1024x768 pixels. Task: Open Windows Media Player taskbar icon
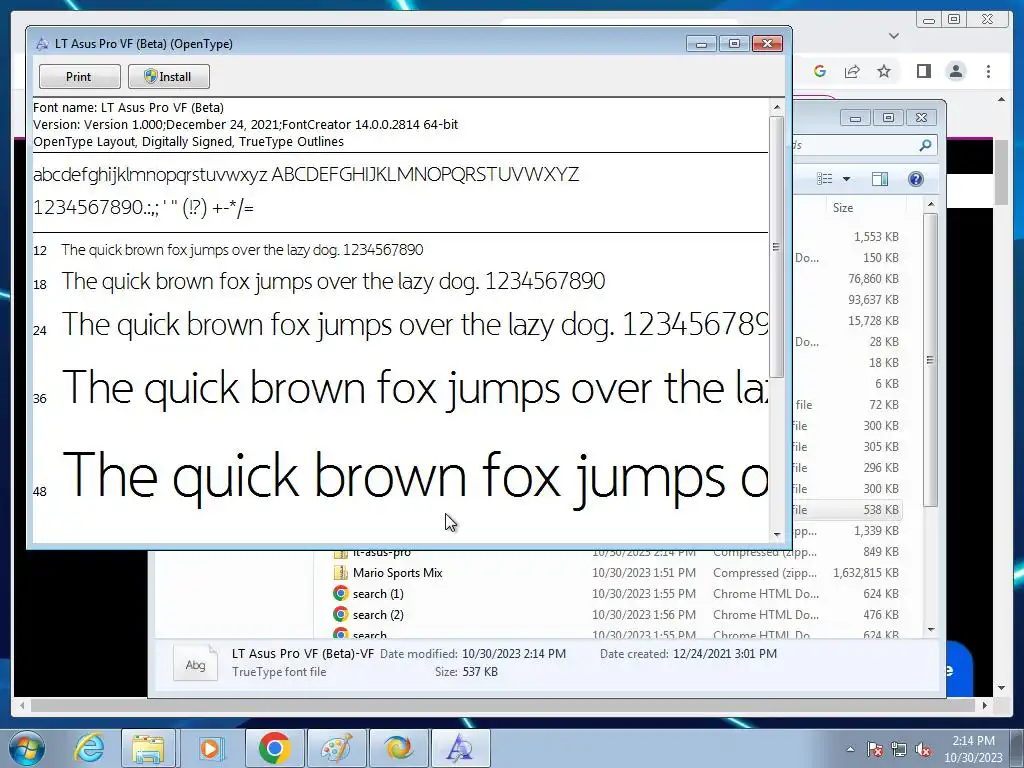pyautogui.click(x=210, y=748)
